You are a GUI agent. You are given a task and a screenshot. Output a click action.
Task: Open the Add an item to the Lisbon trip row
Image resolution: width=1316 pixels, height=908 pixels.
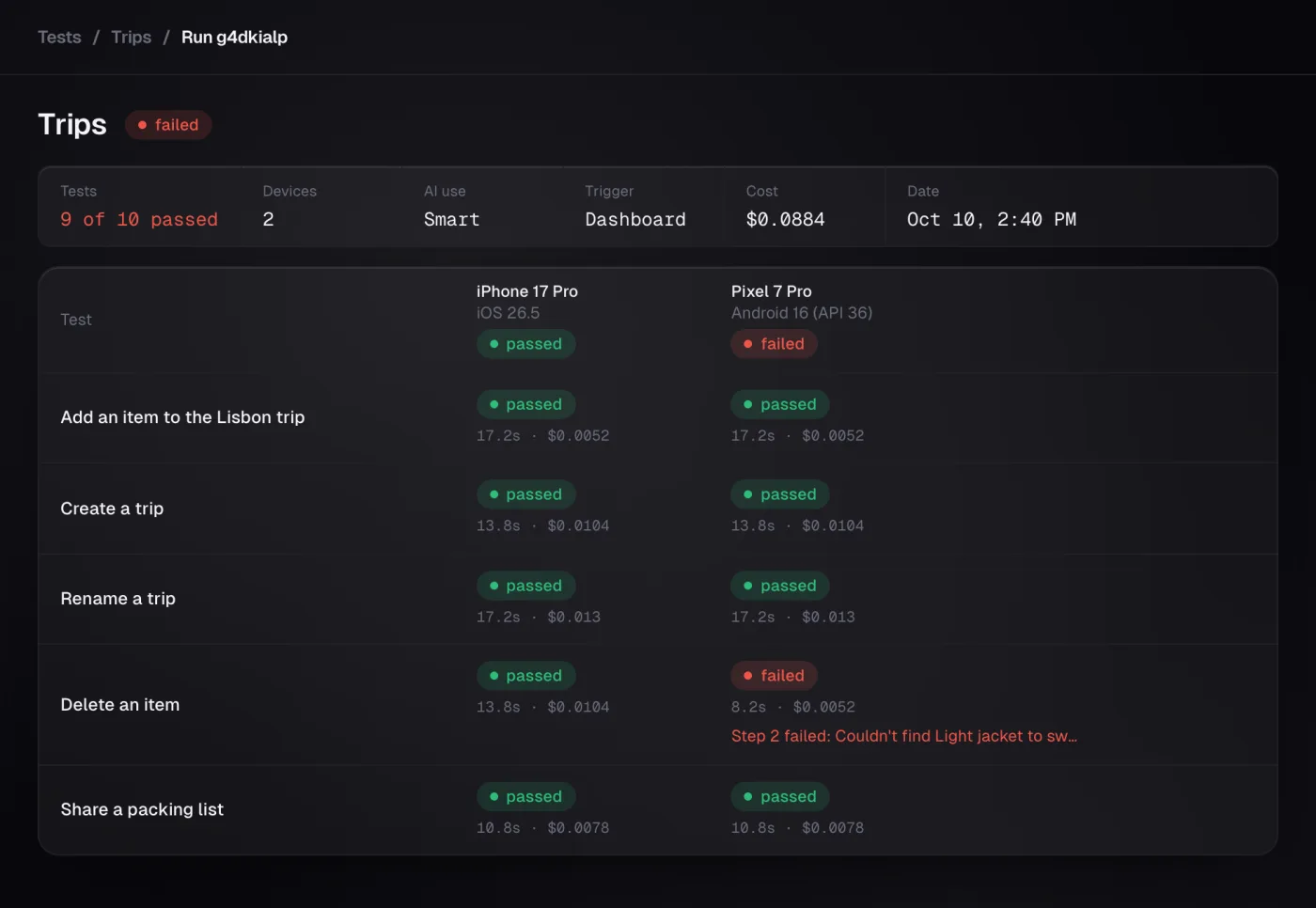pyautogui.click(x=658, y=418)
